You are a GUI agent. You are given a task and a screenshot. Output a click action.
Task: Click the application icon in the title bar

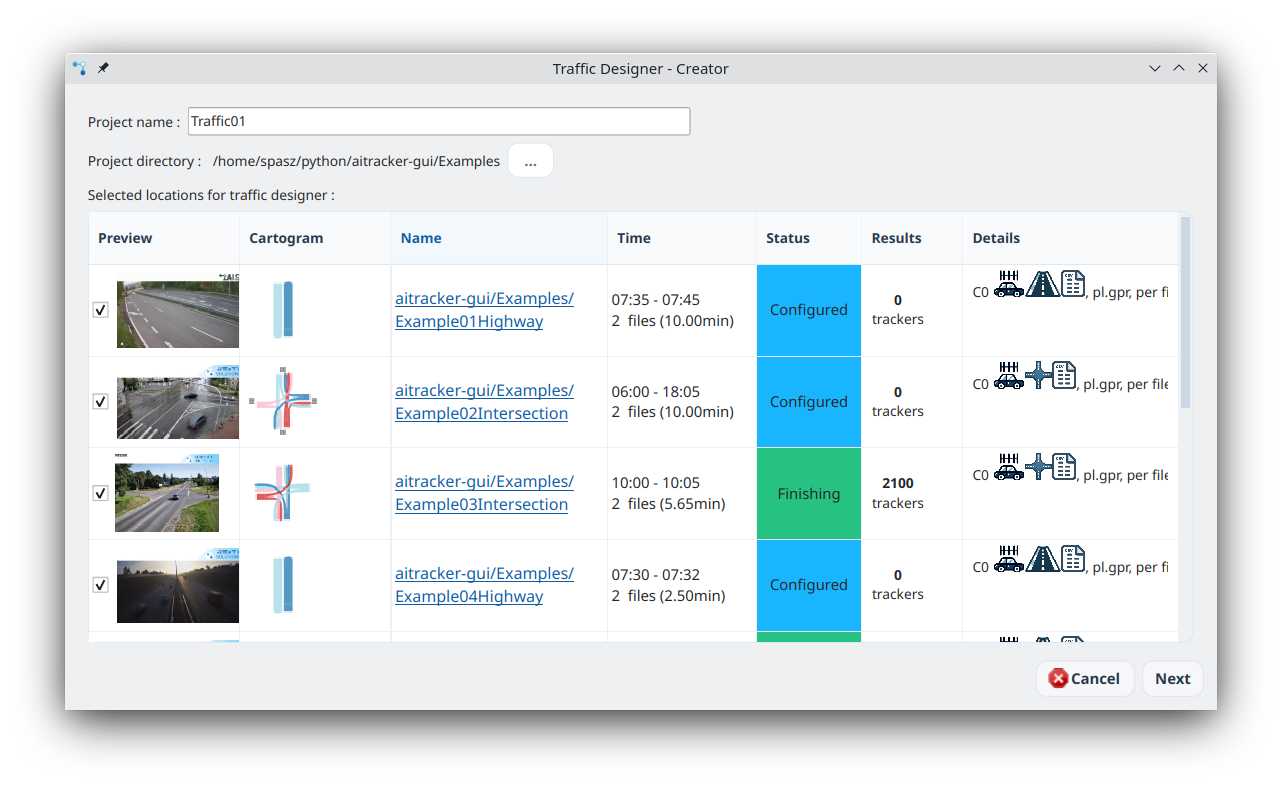(80, 68)
